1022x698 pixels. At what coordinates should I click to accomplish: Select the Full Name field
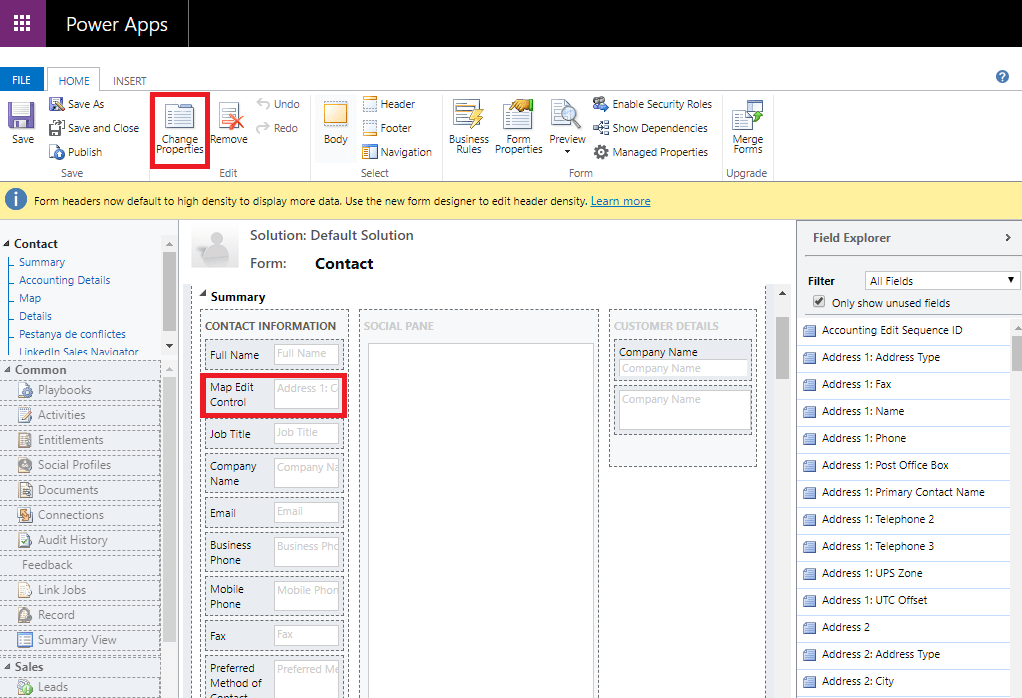point(274,355)
